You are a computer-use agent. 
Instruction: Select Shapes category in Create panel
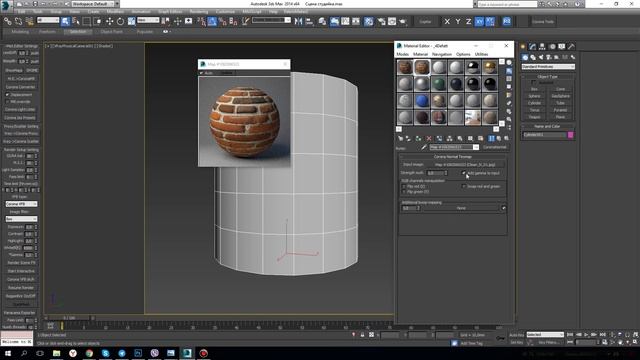533,58
